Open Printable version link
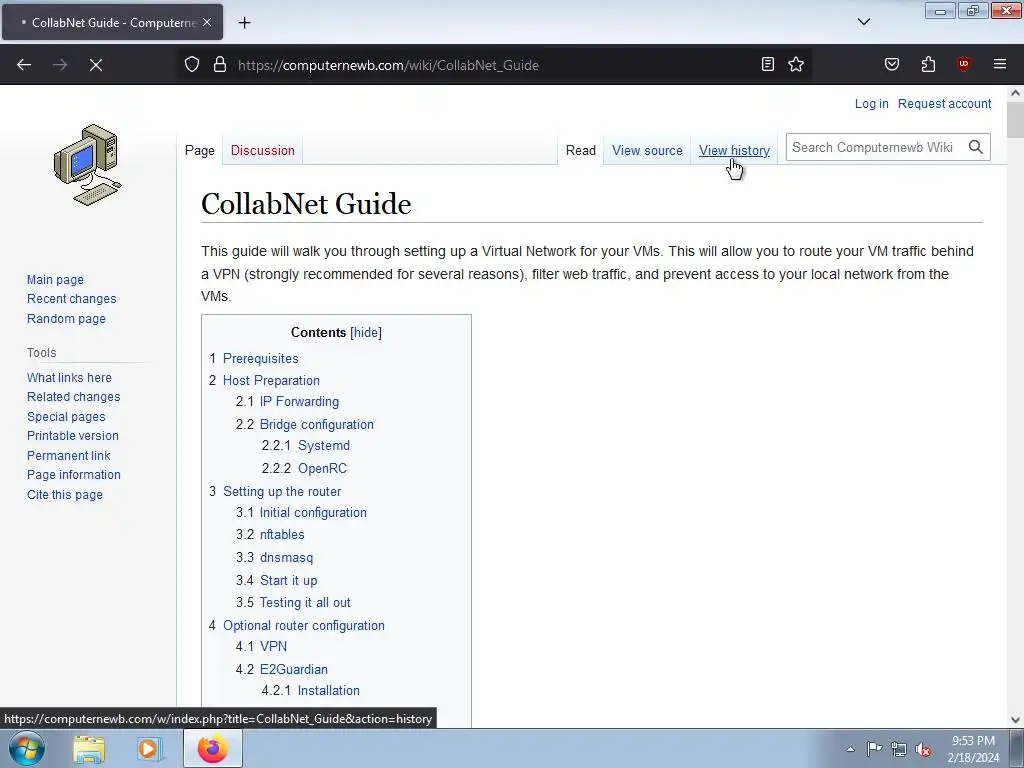1024x768 pixels. click(x=73, y=436)
